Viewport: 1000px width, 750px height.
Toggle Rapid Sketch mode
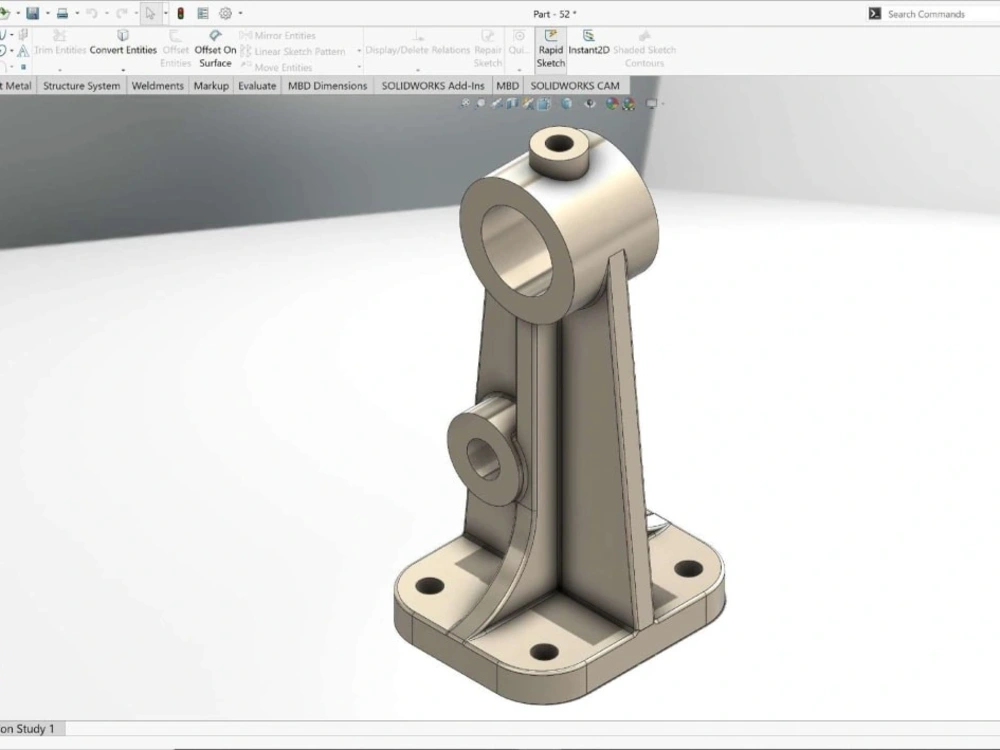550,49
